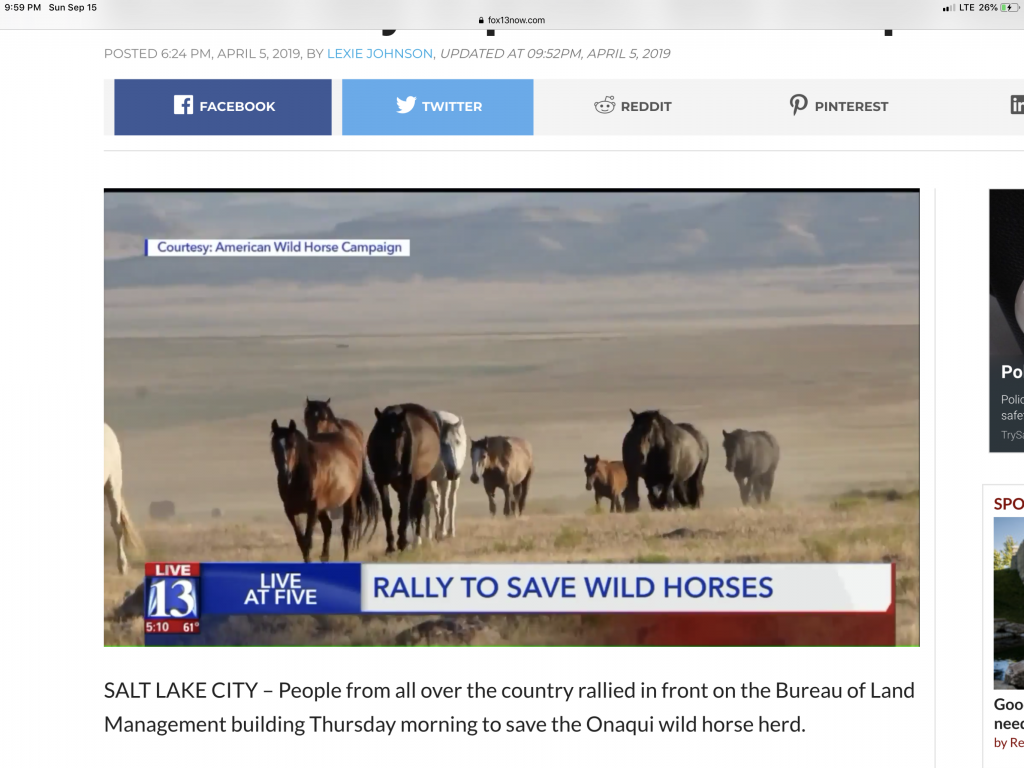Tap the battery status icon
The image size is (1024, 768).
coord(1010,8)
